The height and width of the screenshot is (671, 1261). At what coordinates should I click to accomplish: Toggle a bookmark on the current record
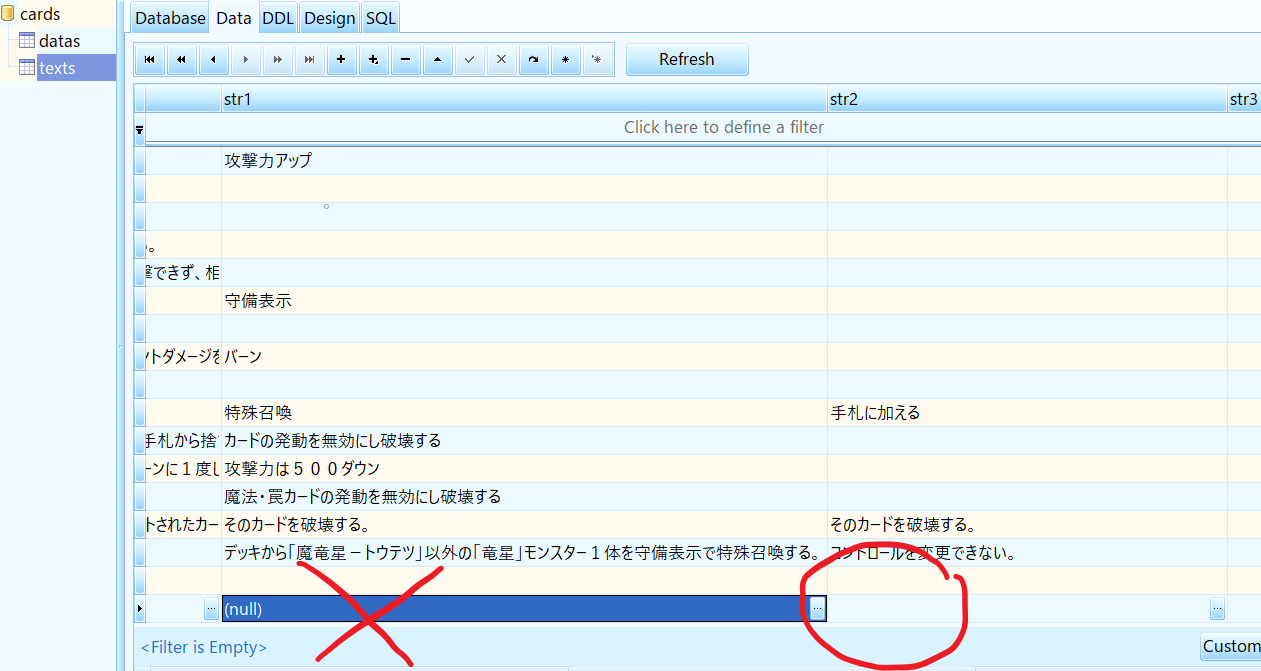(565, 59)
